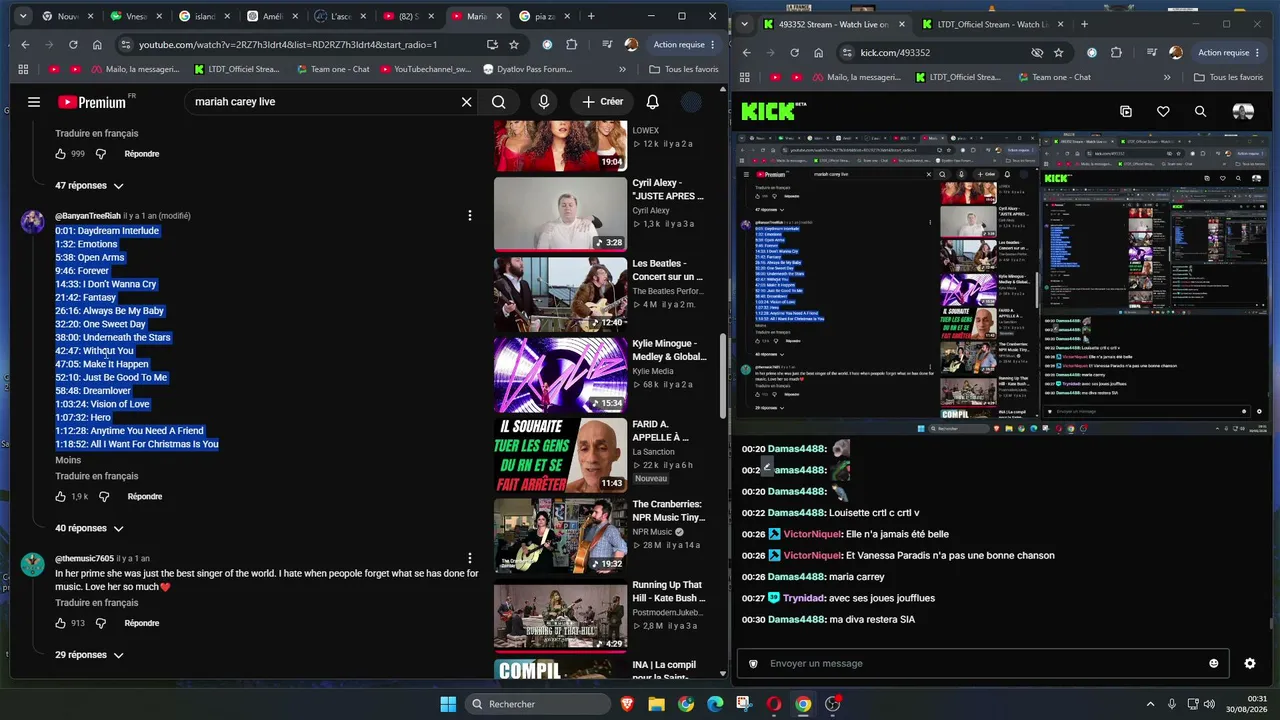Viewport: 1280px width, 720px height.
Task: Open 'Tous les favoris' folder in Kick window
Action: pos(1228,77)
